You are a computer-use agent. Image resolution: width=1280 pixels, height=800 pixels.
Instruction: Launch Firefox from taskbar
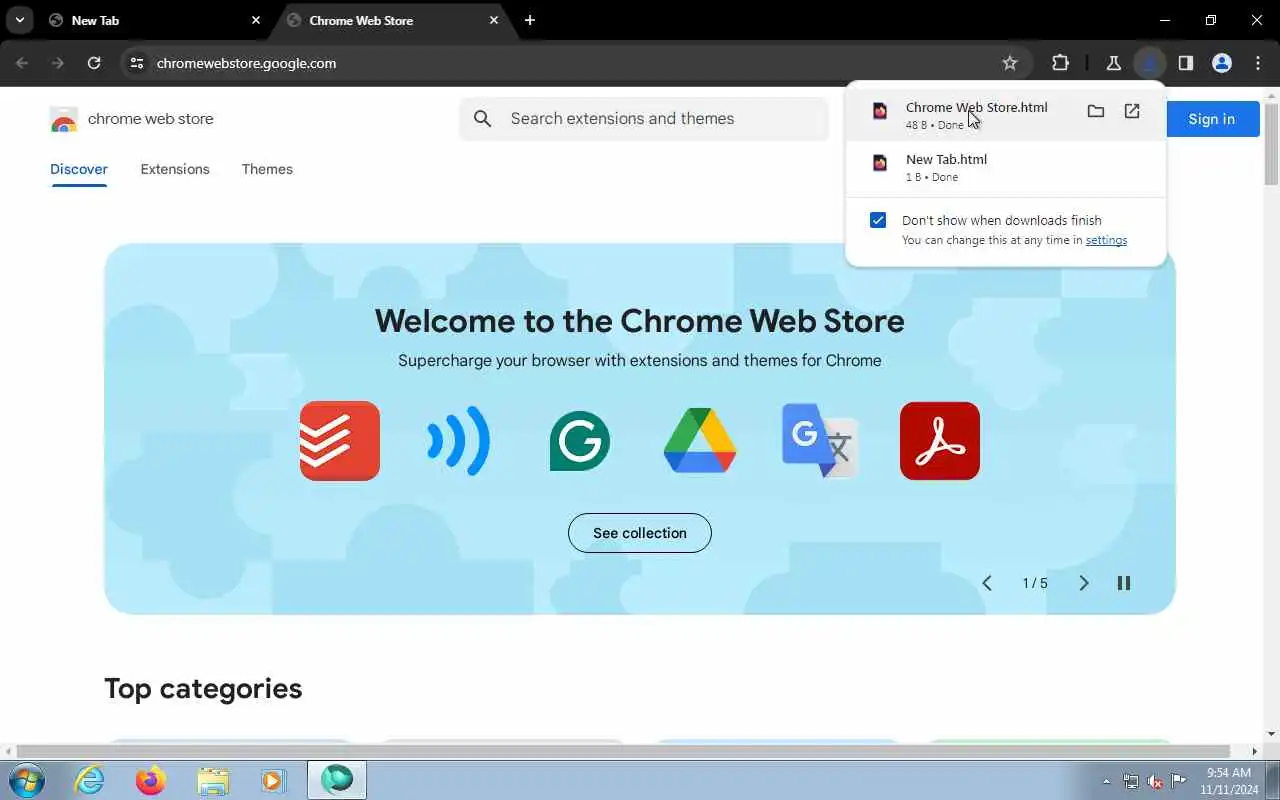pyautogui.click(x=151, y=780)
